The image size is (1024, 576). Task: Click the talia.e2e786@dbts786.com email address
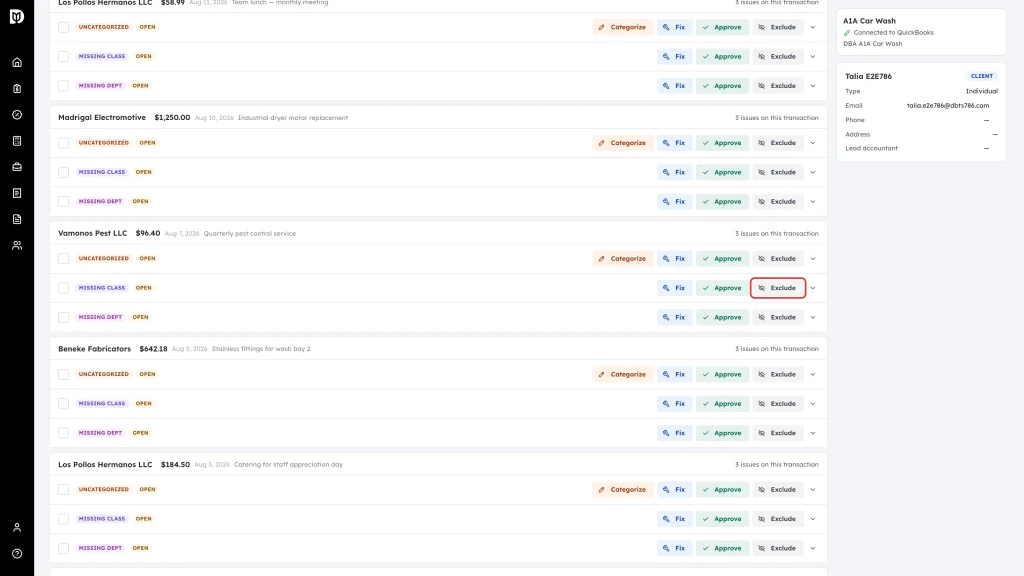point(948,106)
